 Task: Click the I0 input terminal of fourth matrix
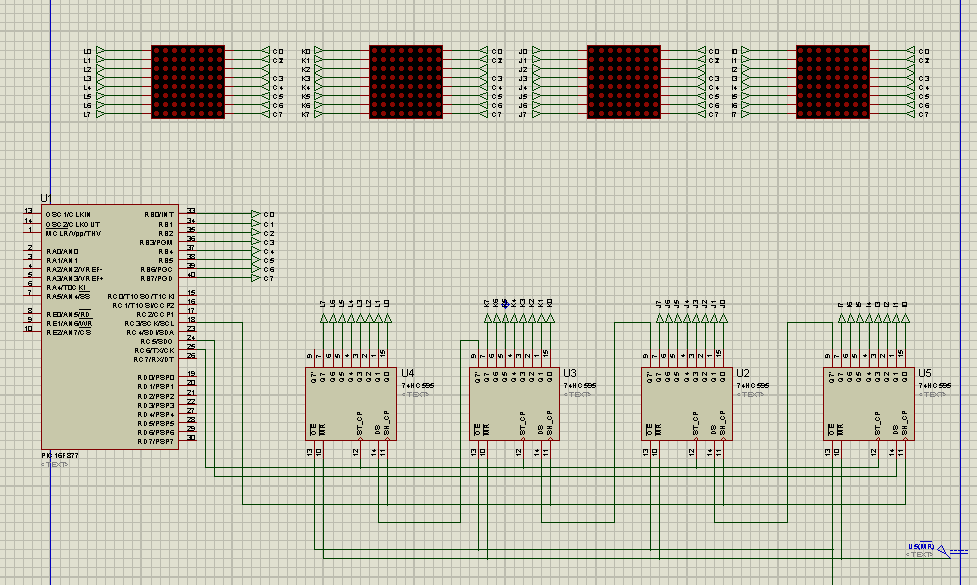[x=746, y=50]
